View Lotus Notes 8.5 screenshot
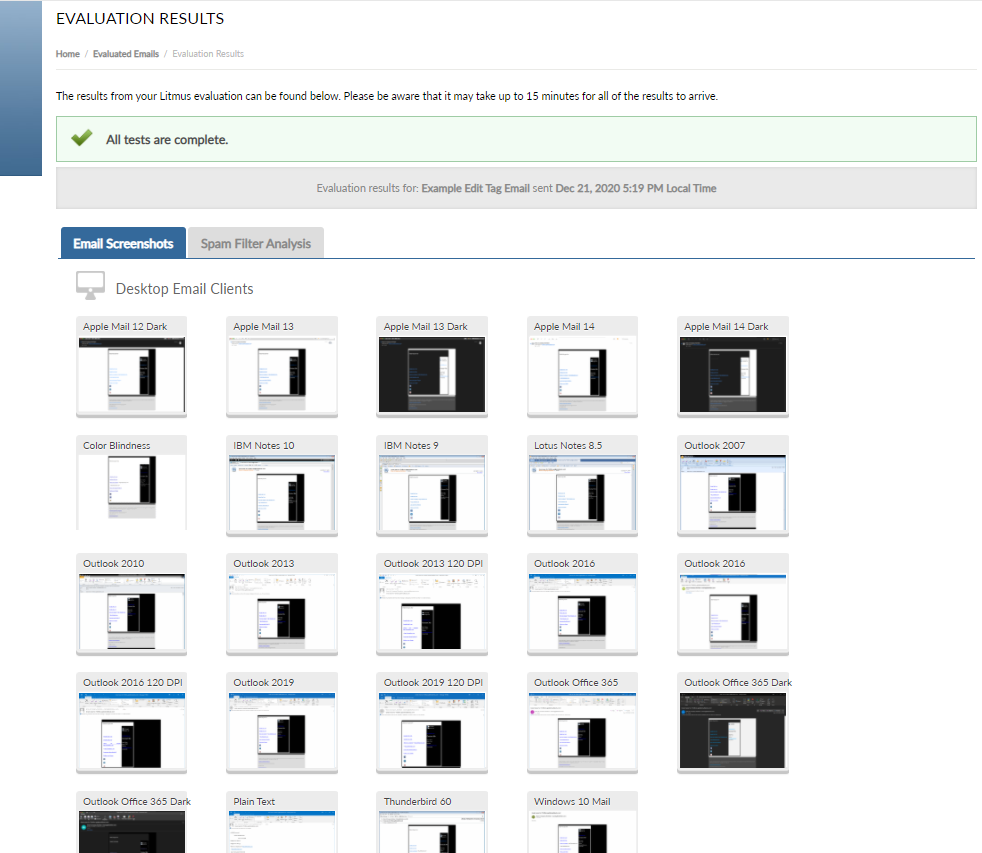 point(582,494)
